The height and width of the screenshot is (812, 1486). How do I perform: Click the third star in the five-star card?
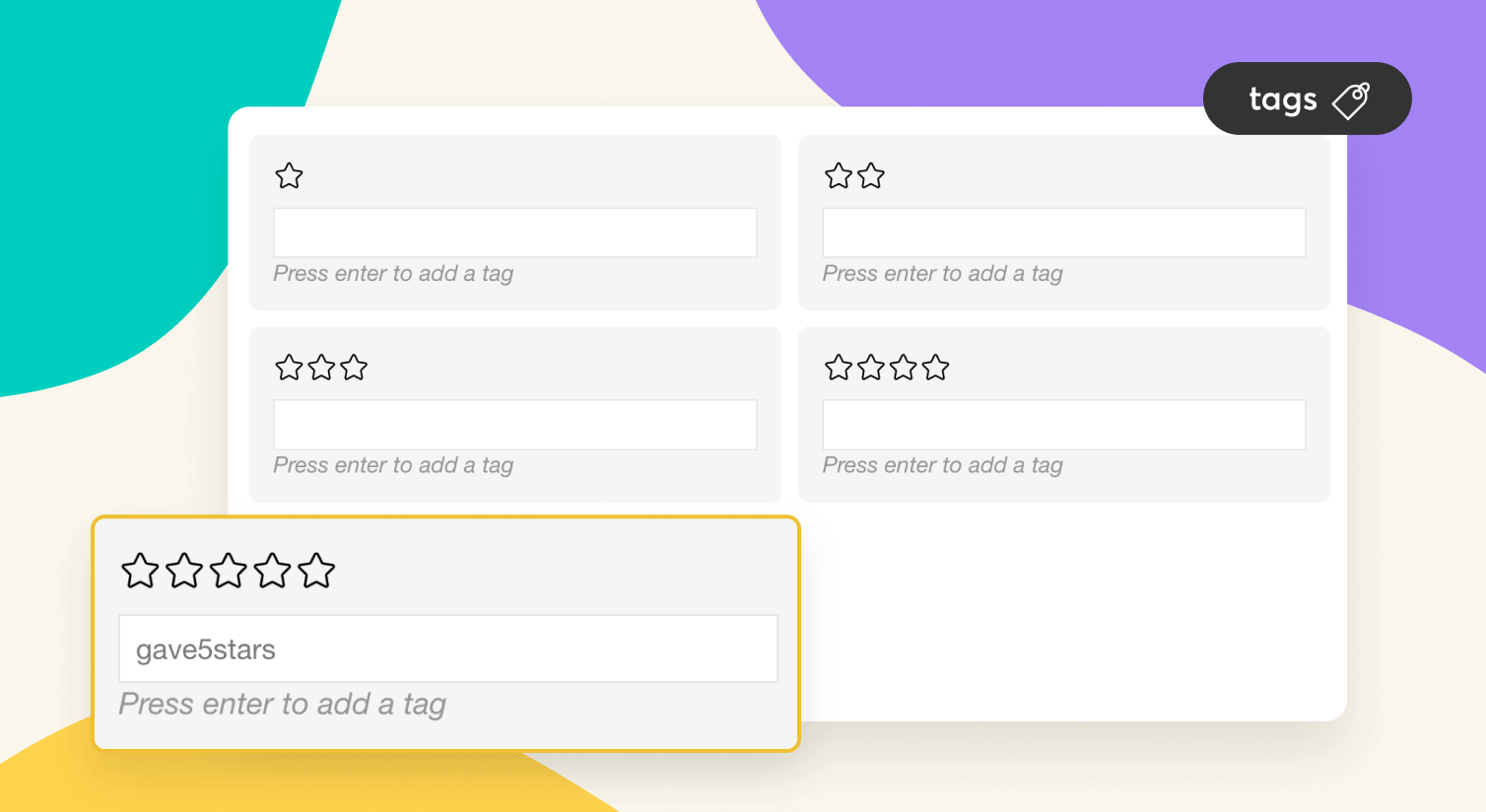pyautogui.click(x=228, y=571)
